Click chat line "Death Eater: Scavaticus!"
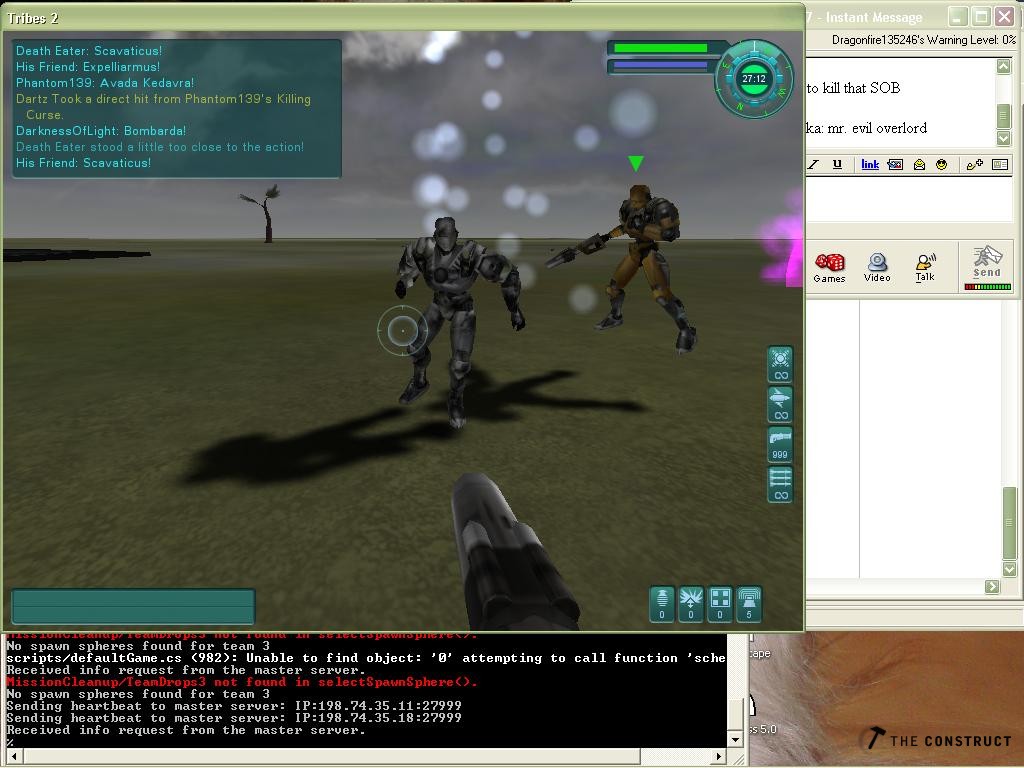1024x768 pixels. (x=89, y=51)
